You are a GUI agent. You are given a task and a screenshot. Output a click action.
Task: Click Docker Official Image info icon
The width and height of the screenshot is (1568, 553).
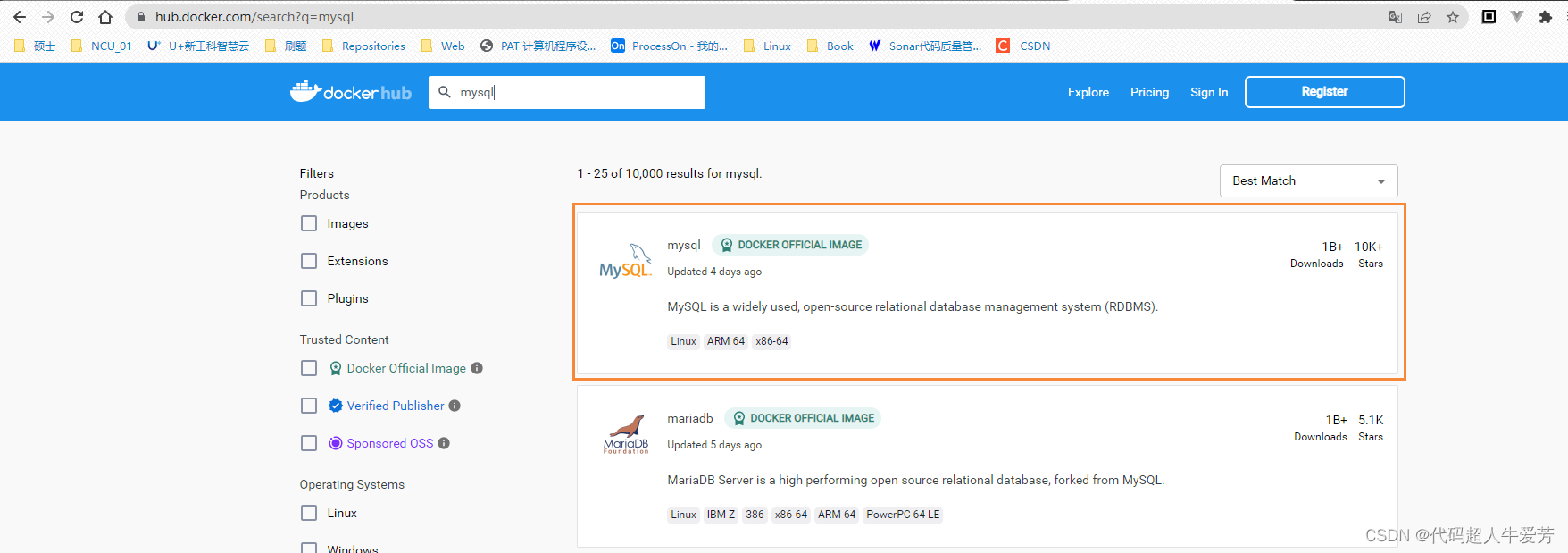(477, 368)
